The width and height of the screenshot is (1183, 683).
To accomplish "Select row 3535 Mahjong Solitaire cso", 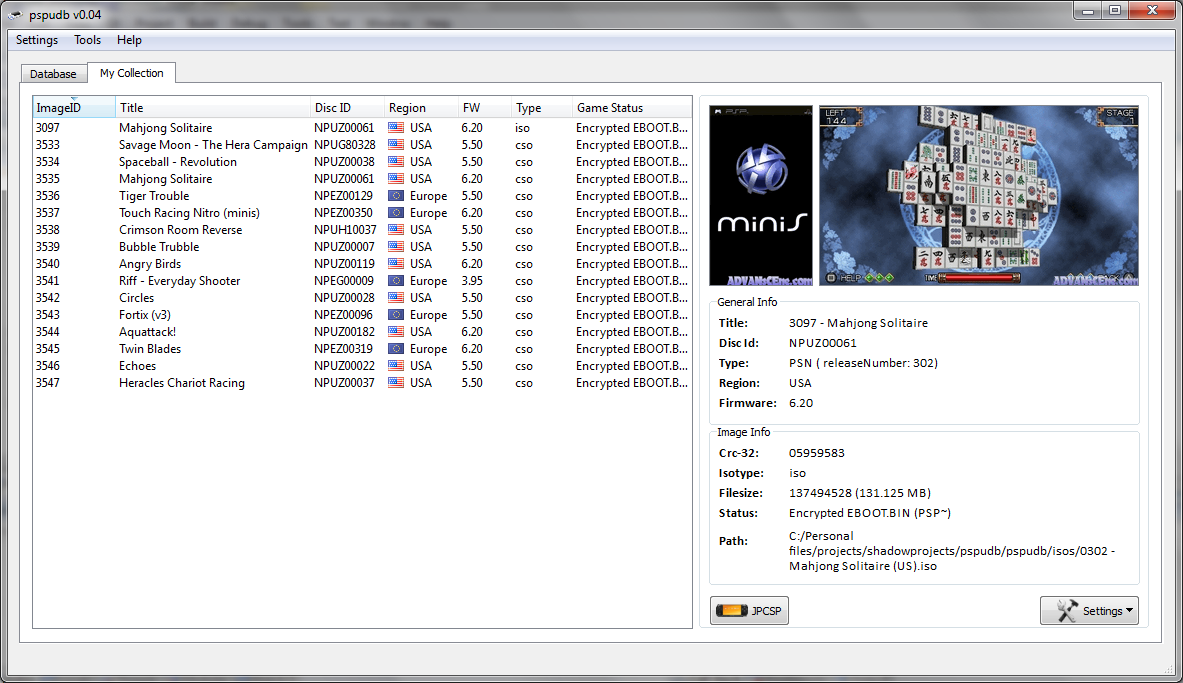I will click(x=362, y=179).
